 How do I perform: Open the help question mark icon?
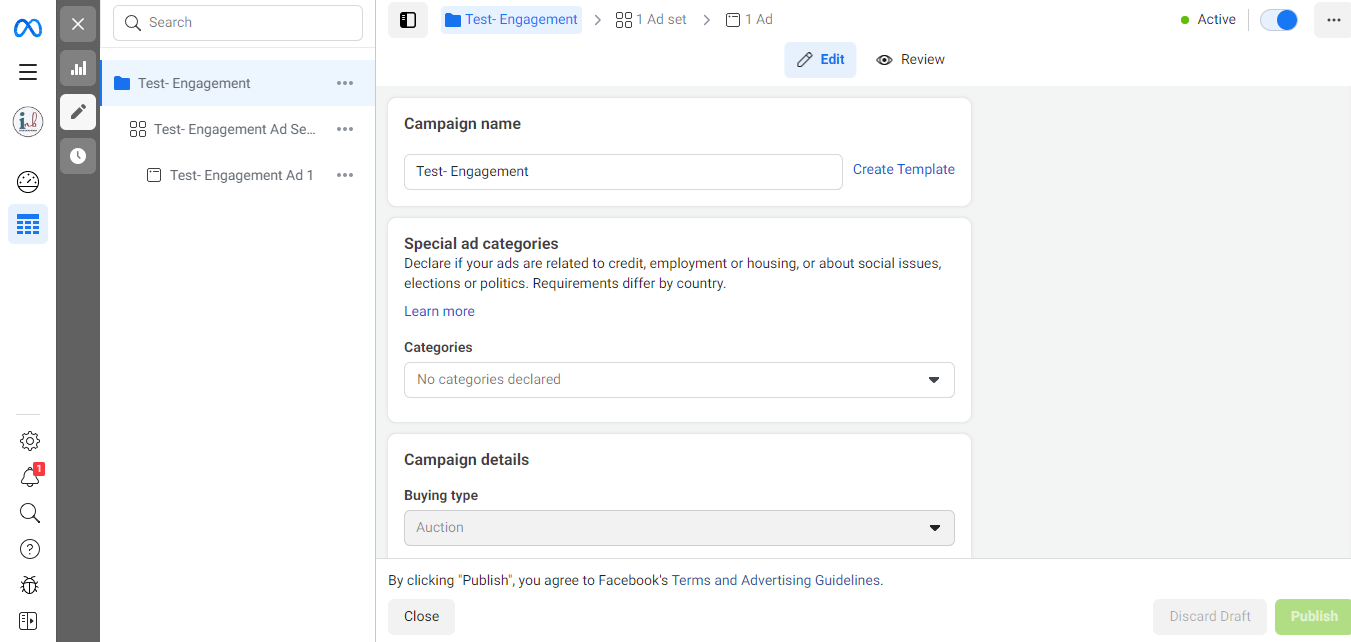(x=30, y=549)
